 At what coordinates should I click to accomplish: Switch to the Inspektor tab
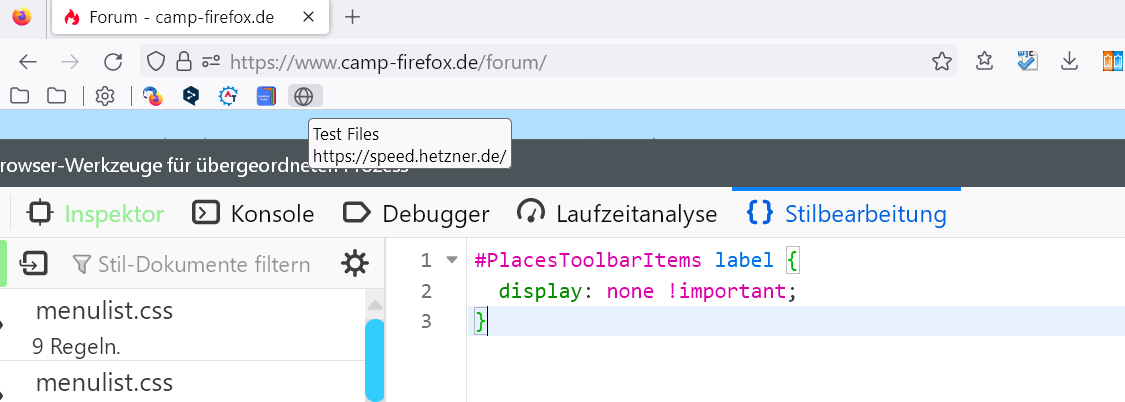pos(95,213)
